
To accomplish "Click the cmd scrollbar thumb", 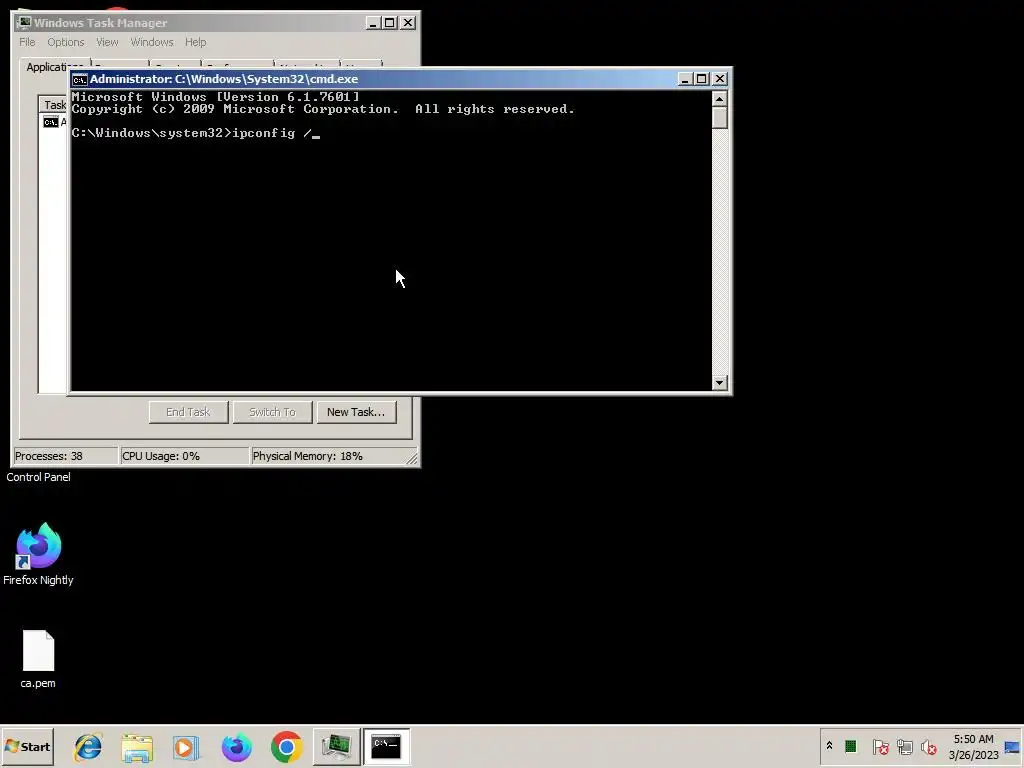I will tap(720, 118).
